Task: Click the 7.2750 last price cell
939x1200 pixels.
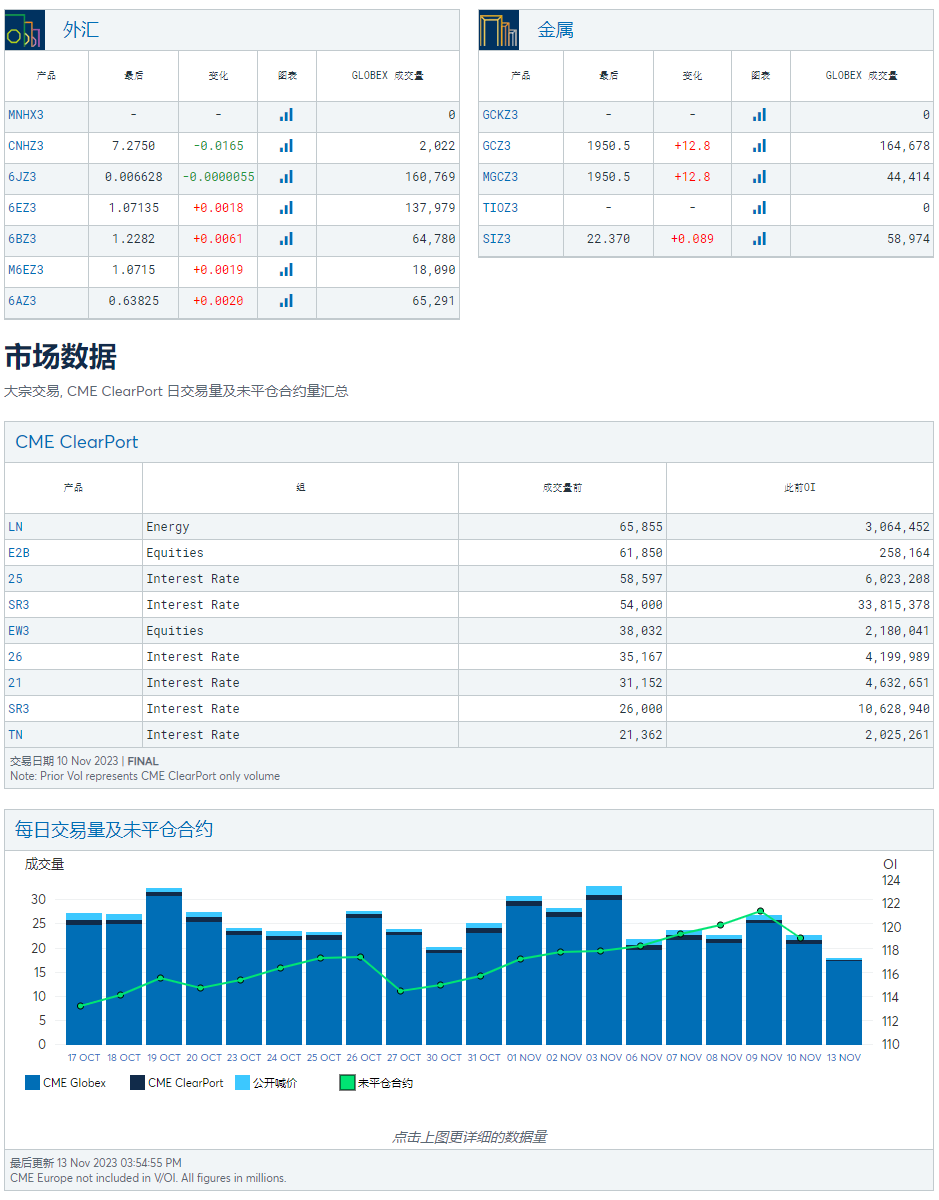Action: (x=133, y=146)
